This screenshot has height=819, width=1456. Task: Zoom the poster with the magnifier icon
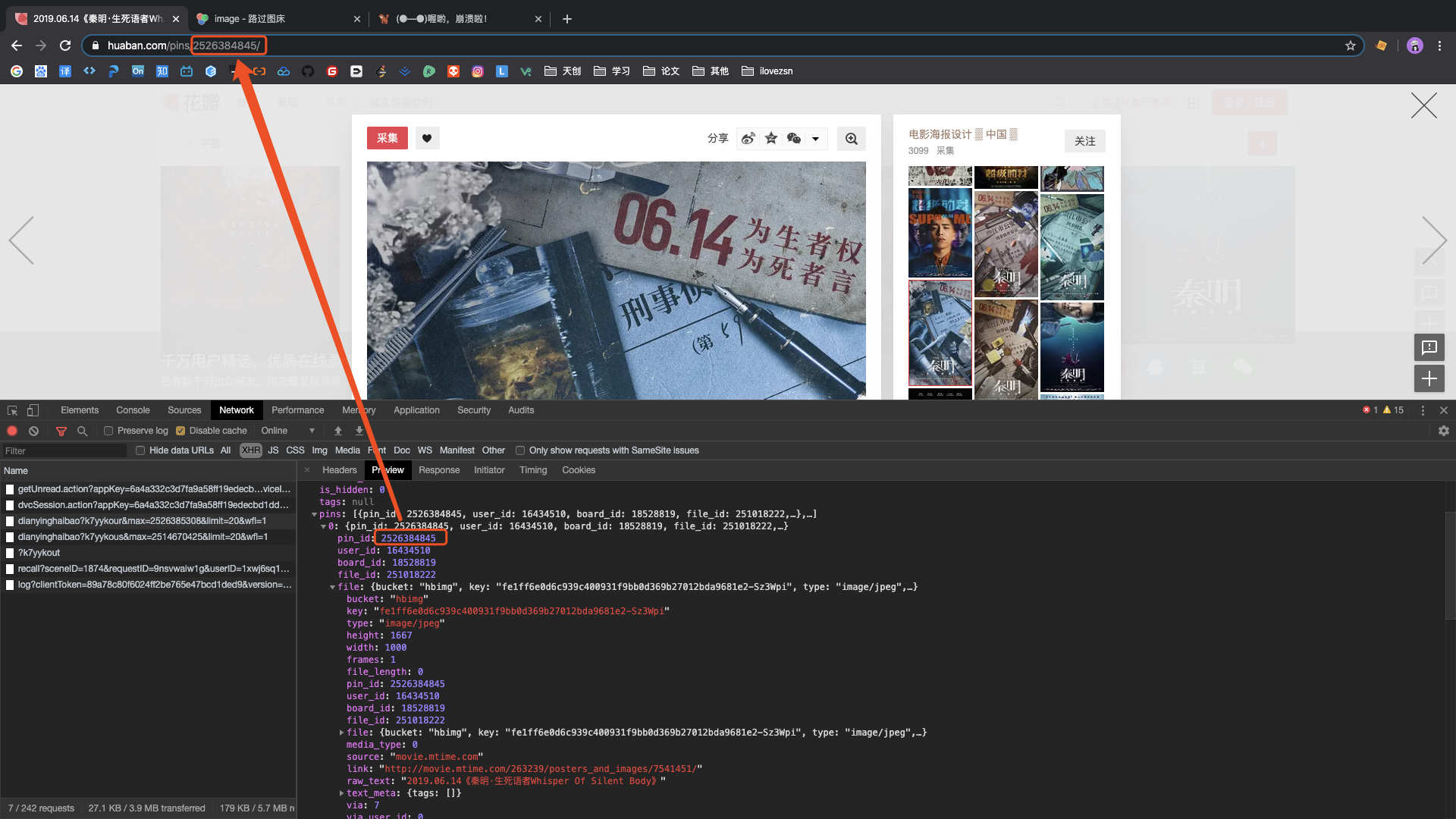(851, 139)
